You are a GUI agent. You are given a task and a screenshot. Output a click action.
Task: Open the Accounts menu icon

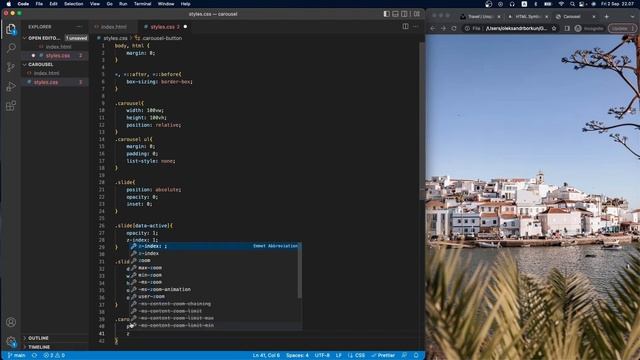pyautogui.click(x=11, y=322)
